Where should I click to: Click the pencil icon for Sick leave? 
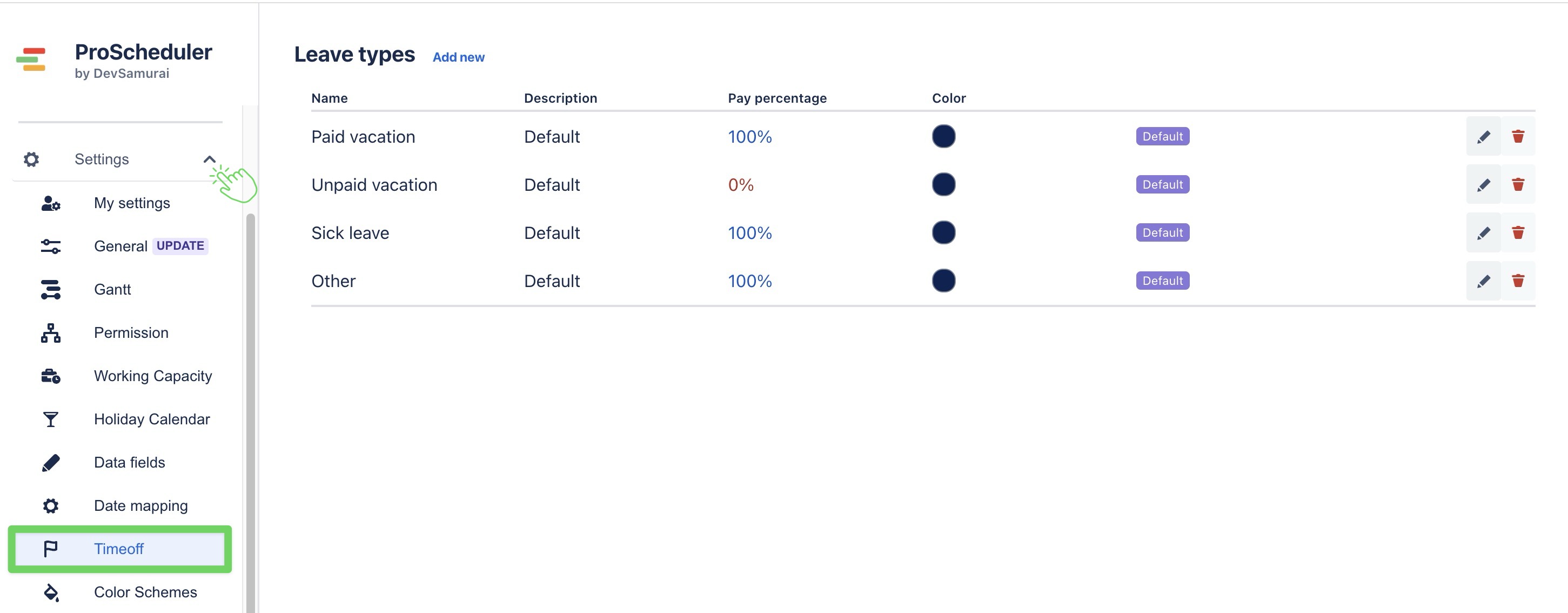pos(1483,232)
